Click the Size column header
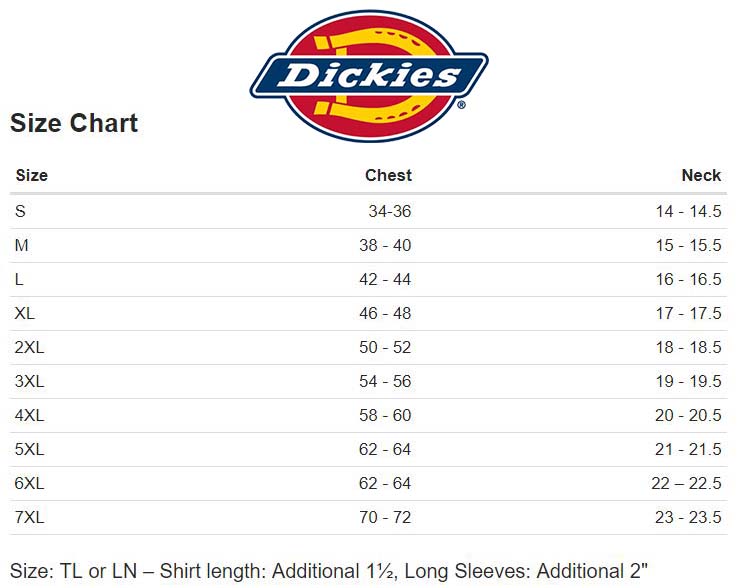 click(x=31, y=175)
